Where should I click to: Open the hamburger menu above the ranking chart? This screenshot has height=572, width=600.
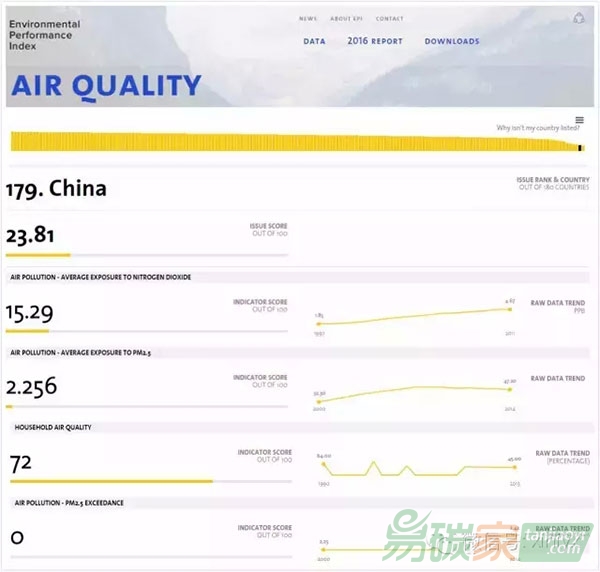point(579,120)
